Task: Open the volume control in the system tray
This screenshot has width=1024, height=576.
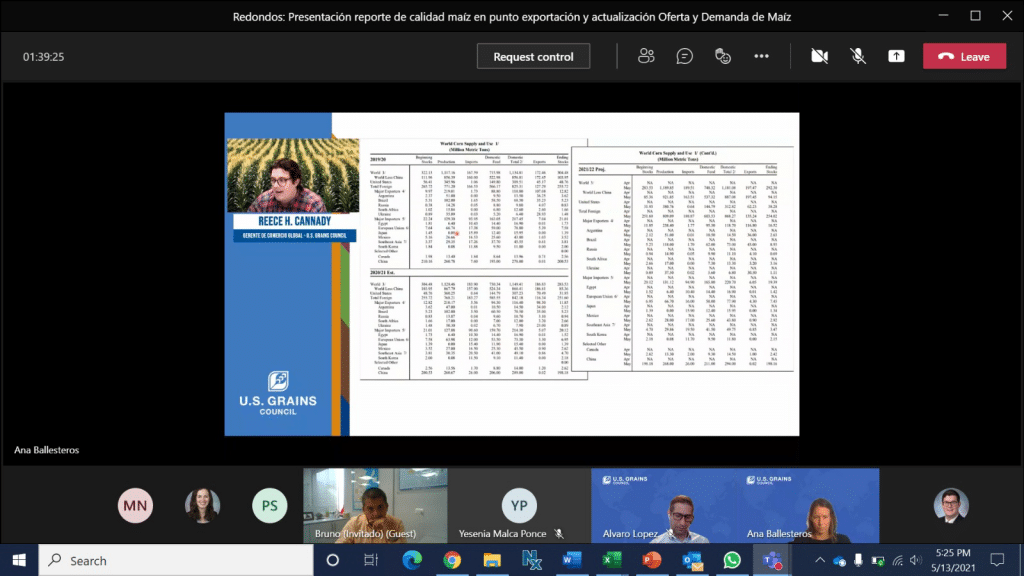Action: [916, 561]
